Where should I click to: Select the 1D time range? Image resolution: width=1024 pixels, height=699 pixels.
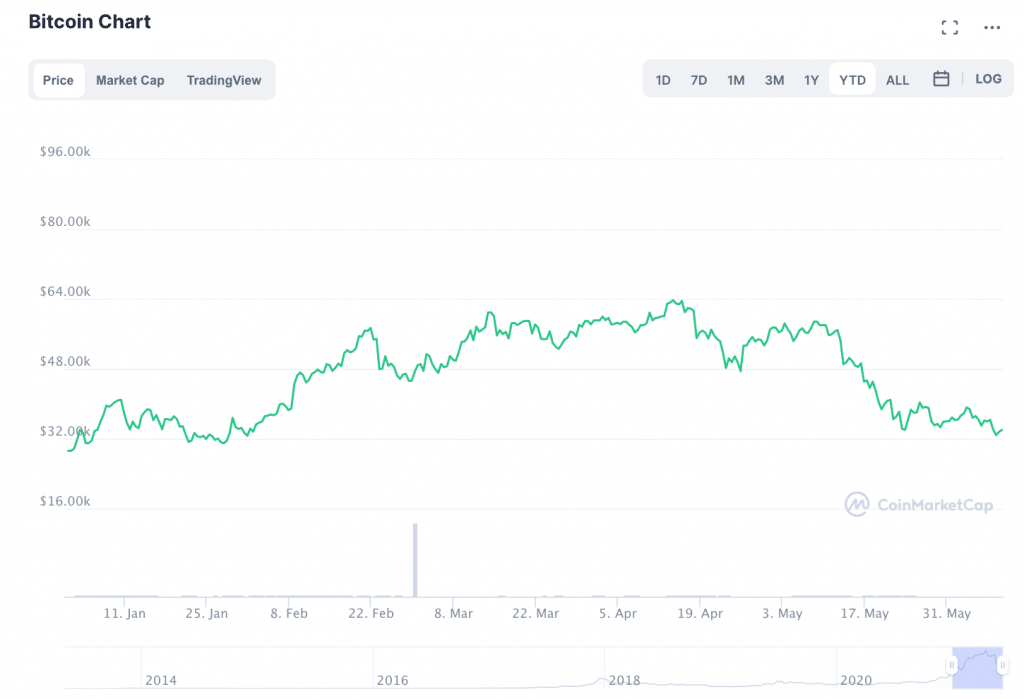[663, 80]
